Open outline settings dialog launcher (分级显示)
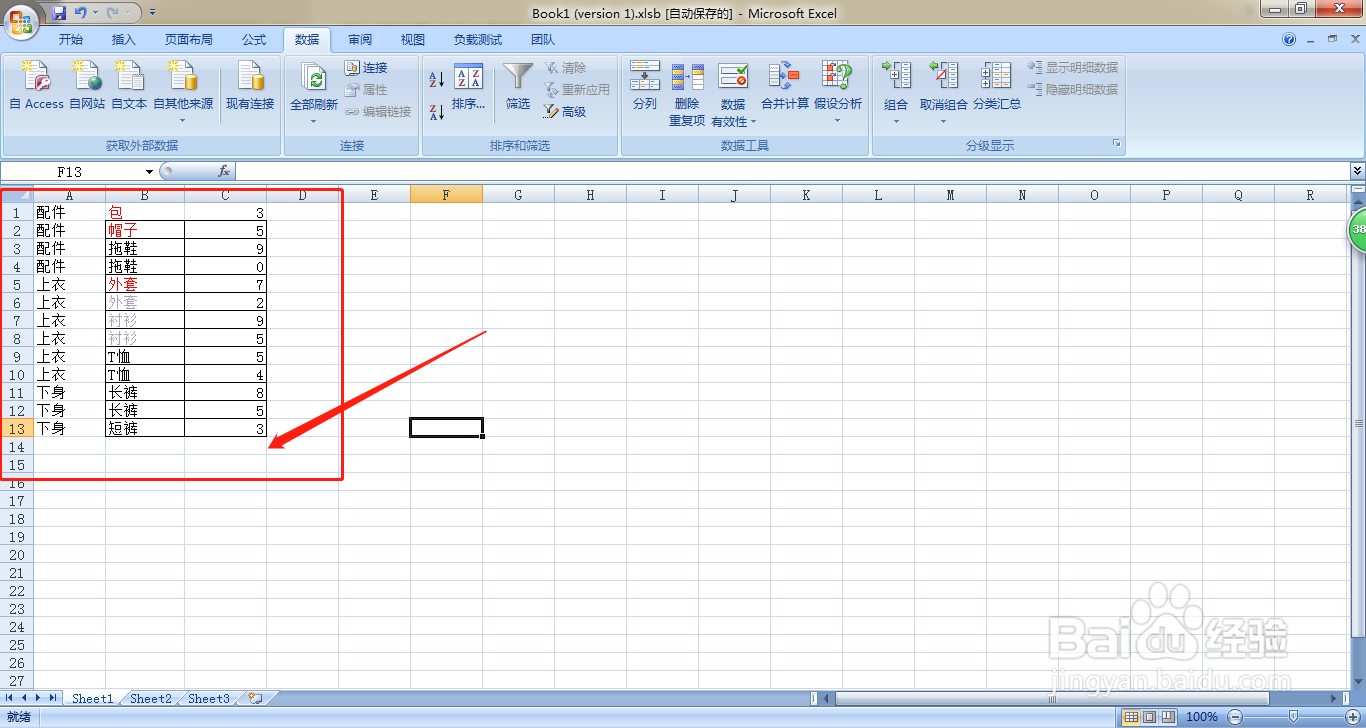This screenshot has width=1366, height=728. (x=1117, y=145)
